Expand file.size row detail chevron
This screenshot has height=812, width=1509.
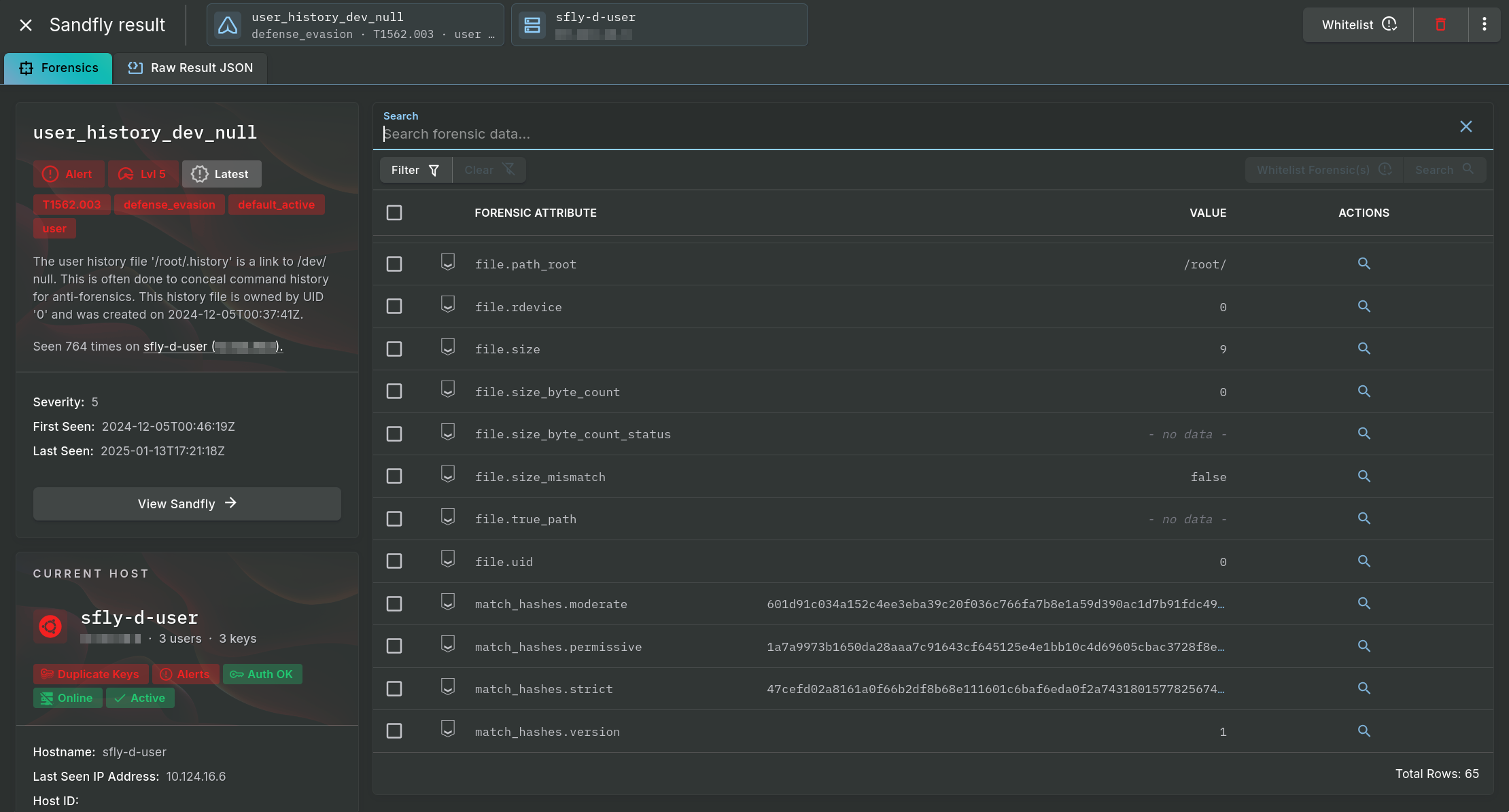[447, 347]
